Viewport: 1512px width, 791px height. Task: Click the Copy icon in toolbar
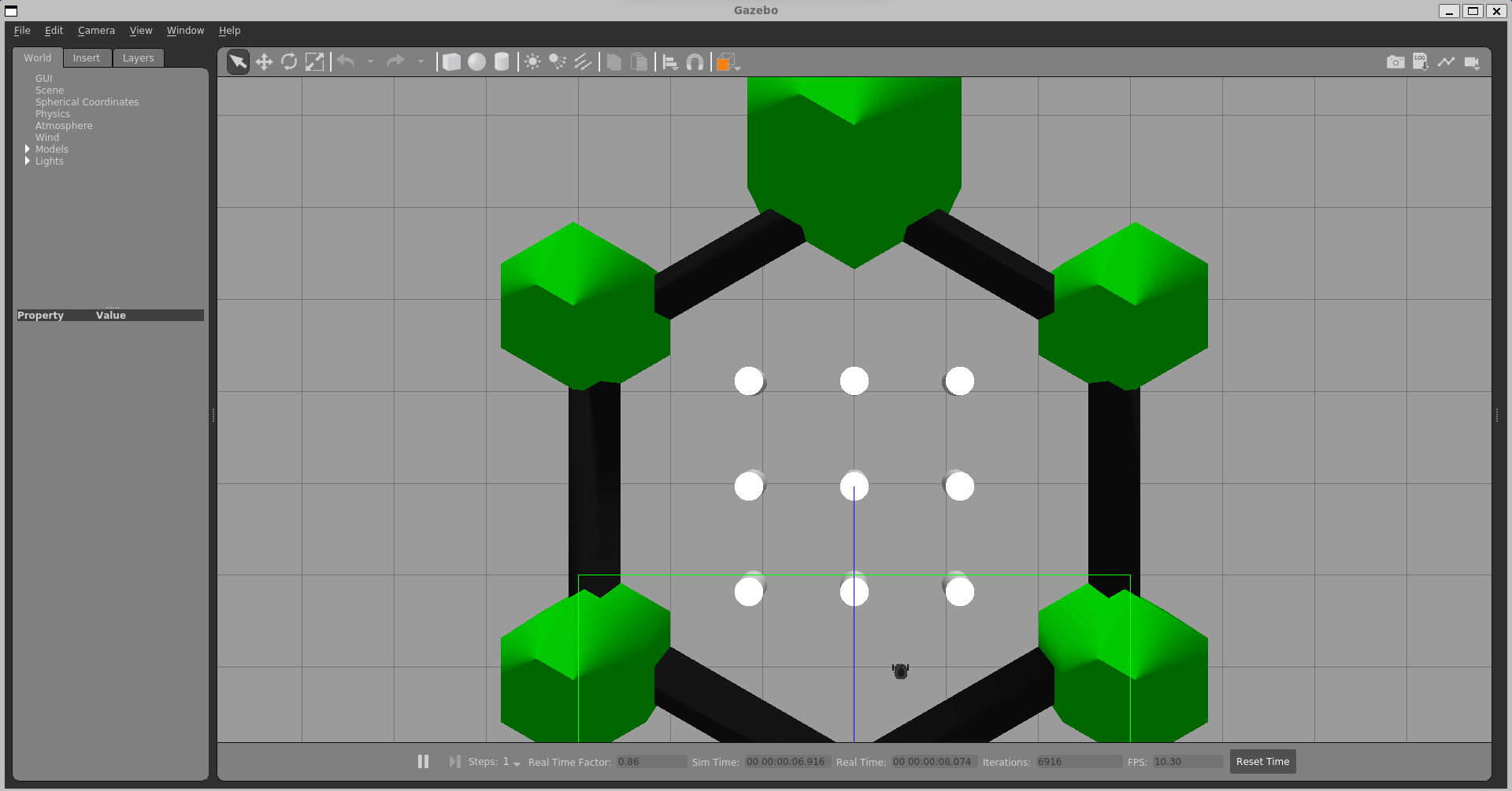pyautogui.click(x=614, y=62)
